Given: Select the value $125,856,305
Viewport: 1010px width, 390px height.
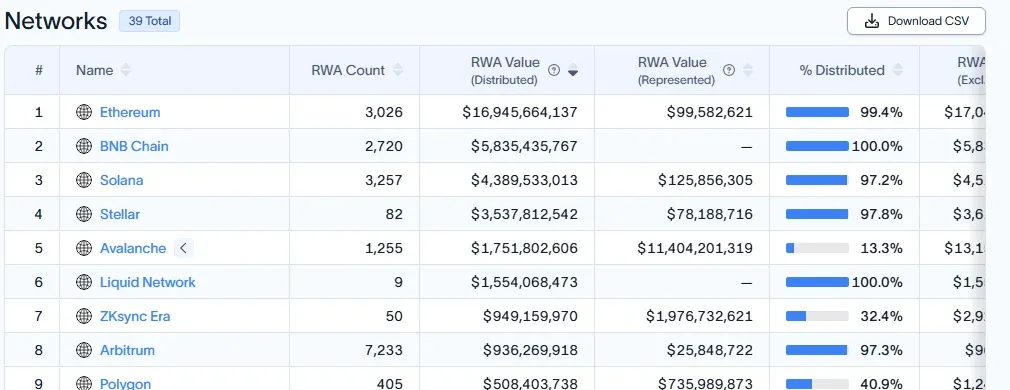Looking at the screenshot, I should coord(705,180).
